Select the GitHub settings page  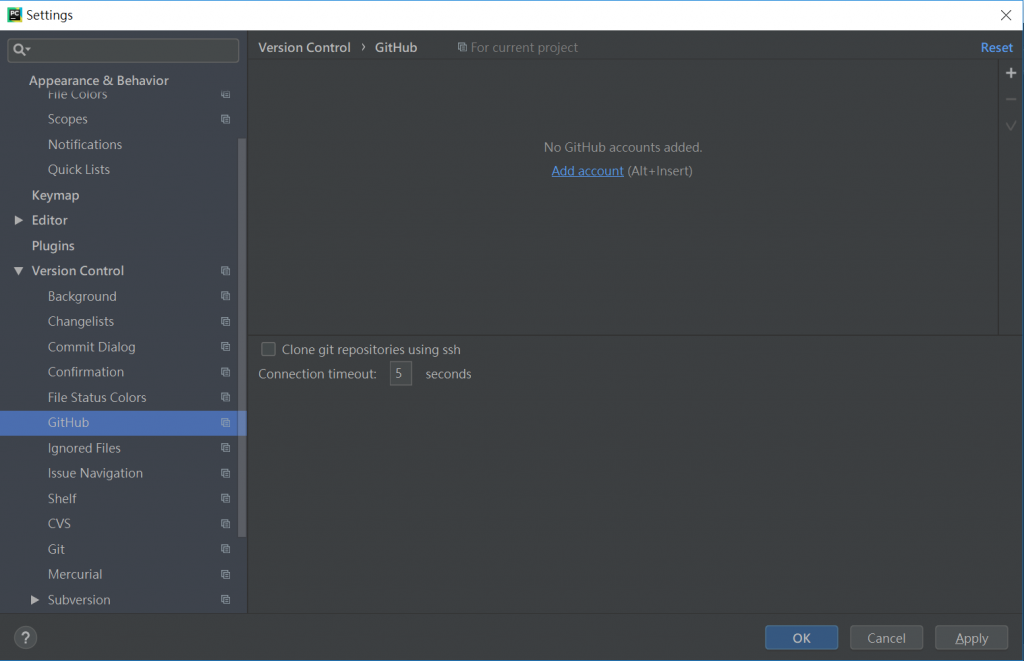coord(69,423)
